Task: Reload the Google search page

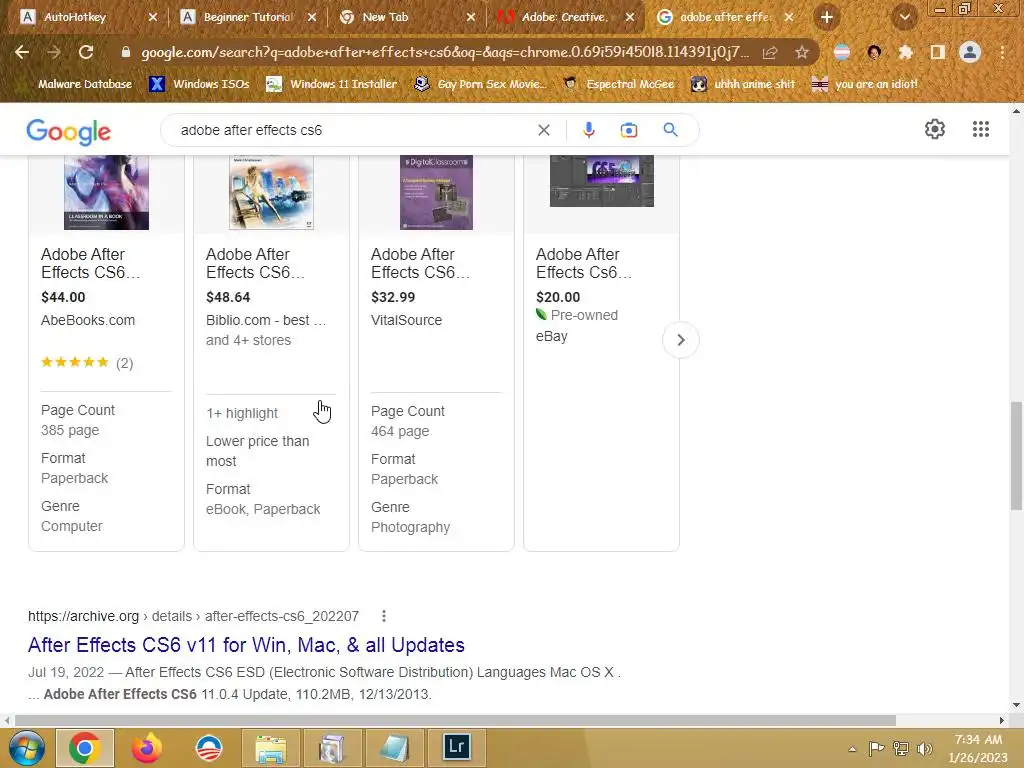Action: 86,52
